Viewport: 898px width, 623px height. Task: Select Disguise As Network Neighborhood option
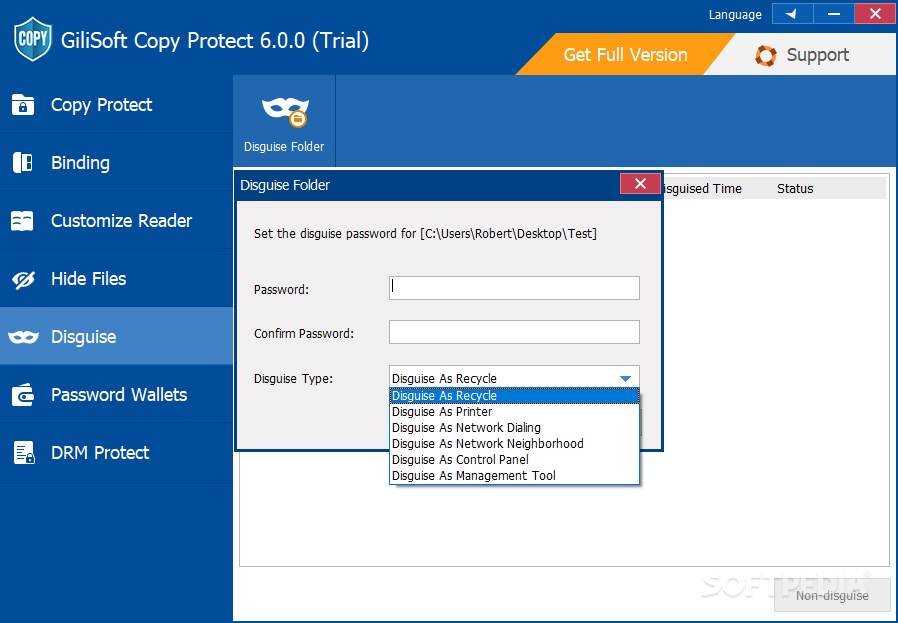point(514,444)
